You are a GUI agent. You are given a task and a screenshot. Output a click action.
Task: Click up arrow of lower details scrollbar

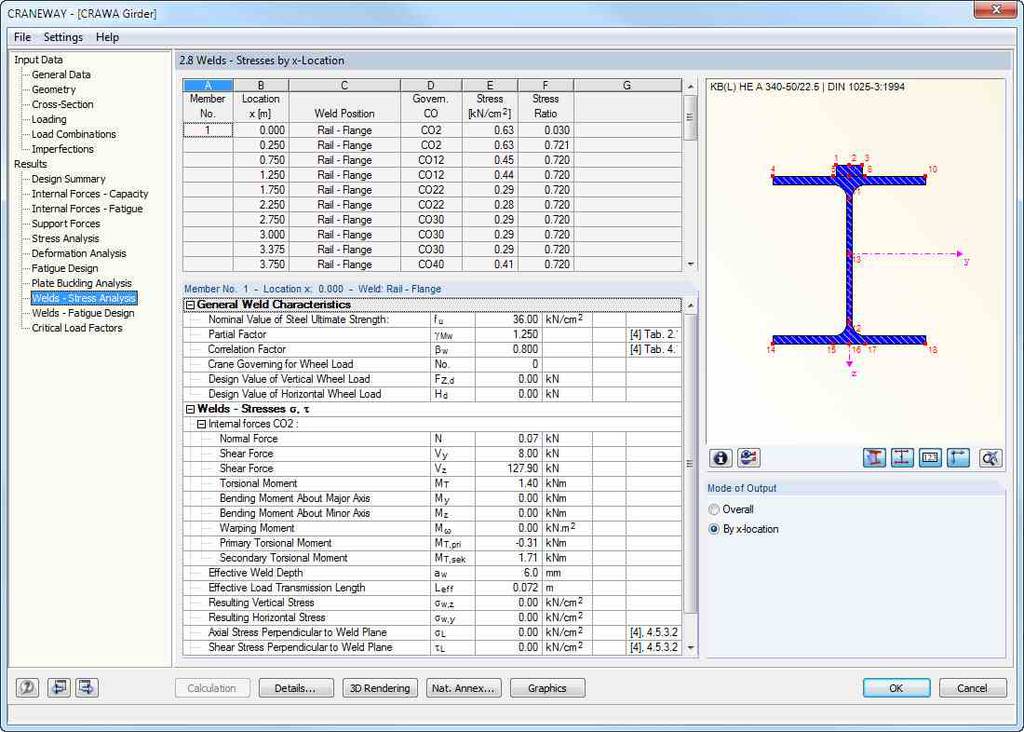690,306
